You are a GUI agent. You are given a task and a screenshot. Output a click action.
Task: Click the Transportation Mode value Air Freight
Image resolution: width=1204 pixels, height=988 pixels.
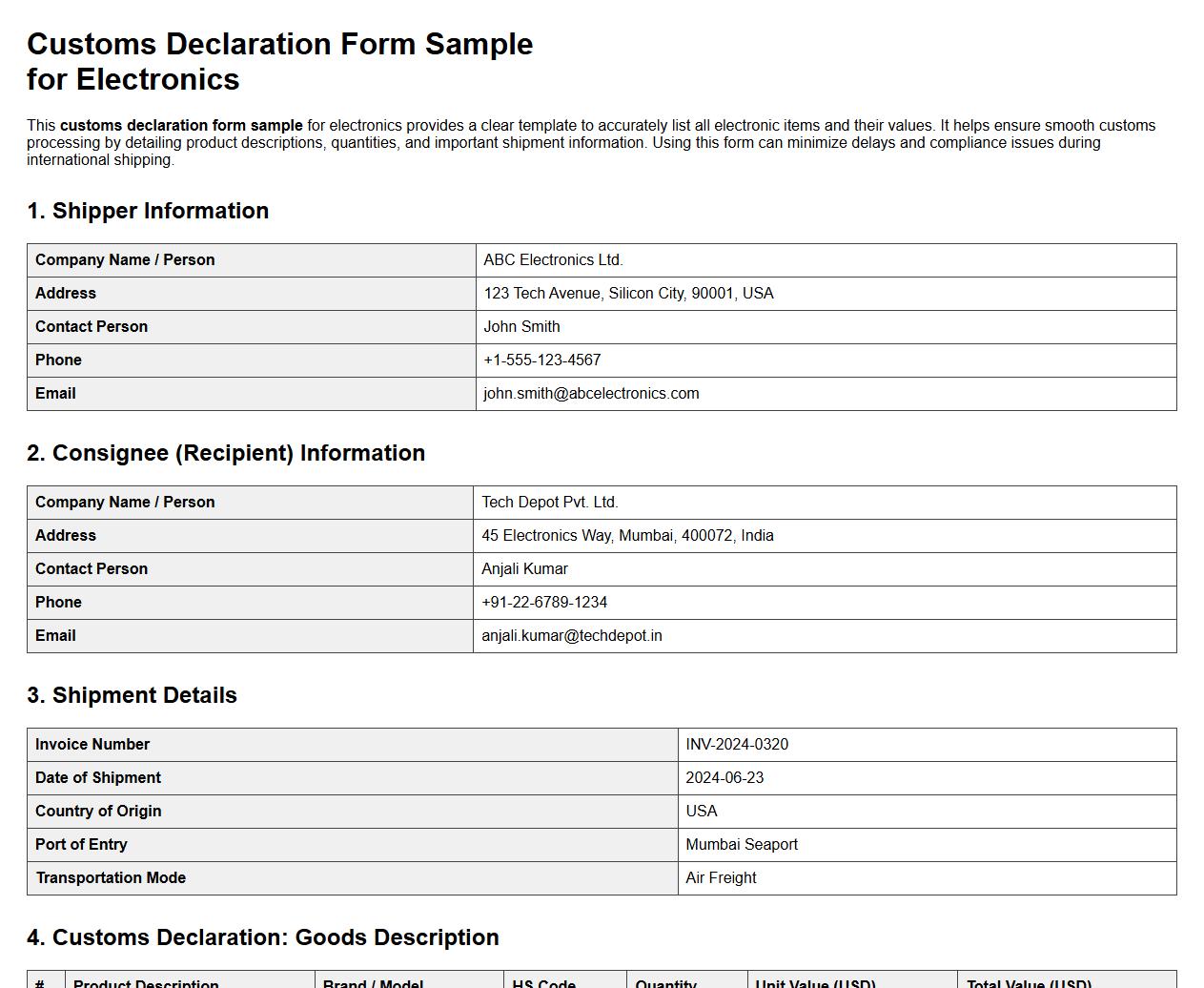[721, 877]
